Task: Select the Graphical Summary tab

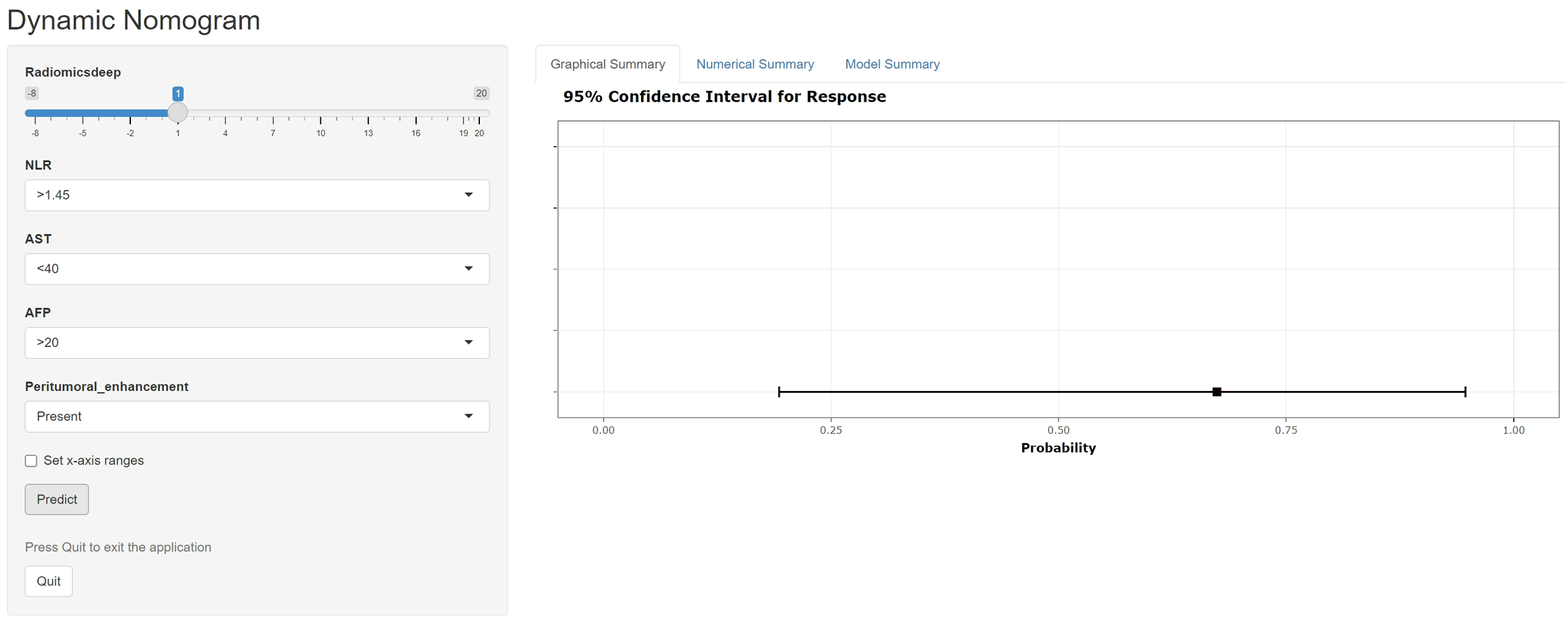Action: tap(607, 64)
